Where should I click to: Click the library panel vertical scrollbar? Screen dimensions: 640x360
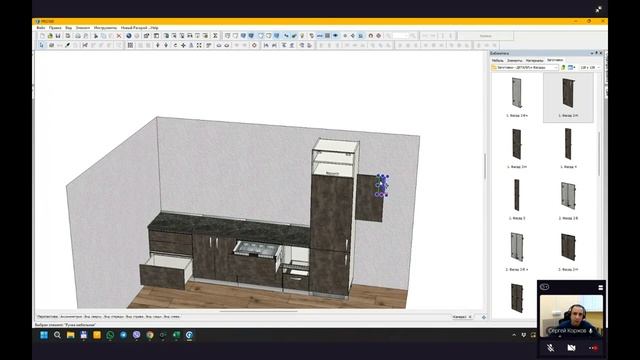click(599, 153)
